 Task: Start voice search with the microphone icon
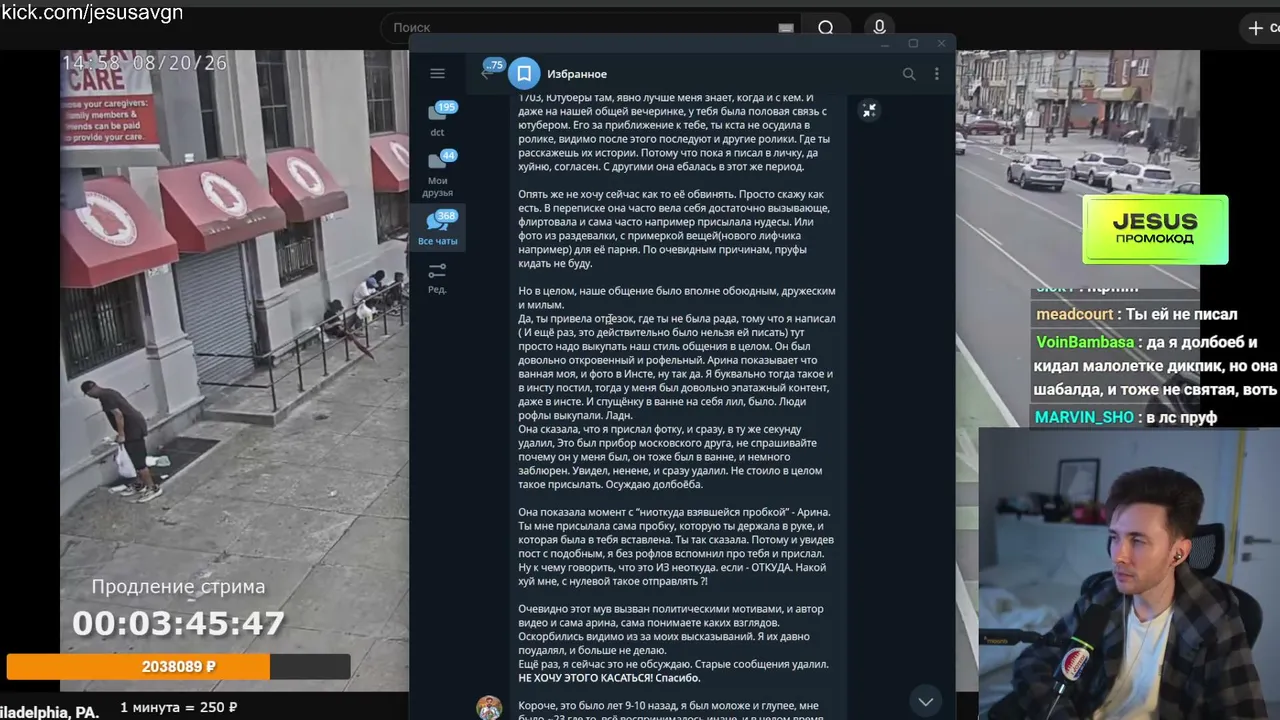879,28
